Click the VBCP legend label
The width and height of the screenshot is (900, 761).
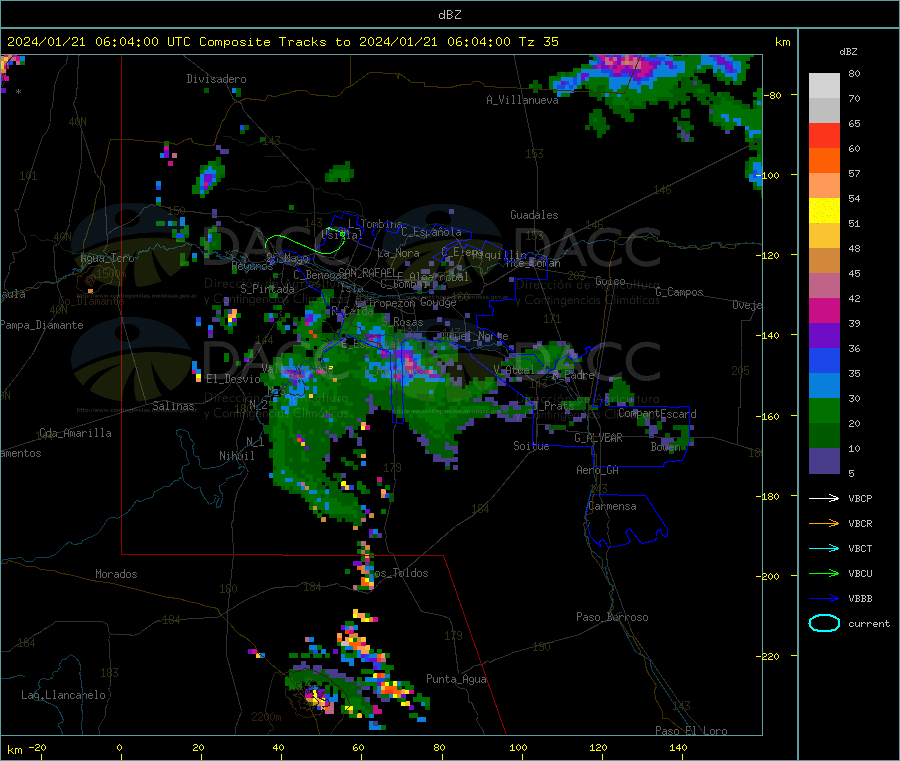click(860, 498)
